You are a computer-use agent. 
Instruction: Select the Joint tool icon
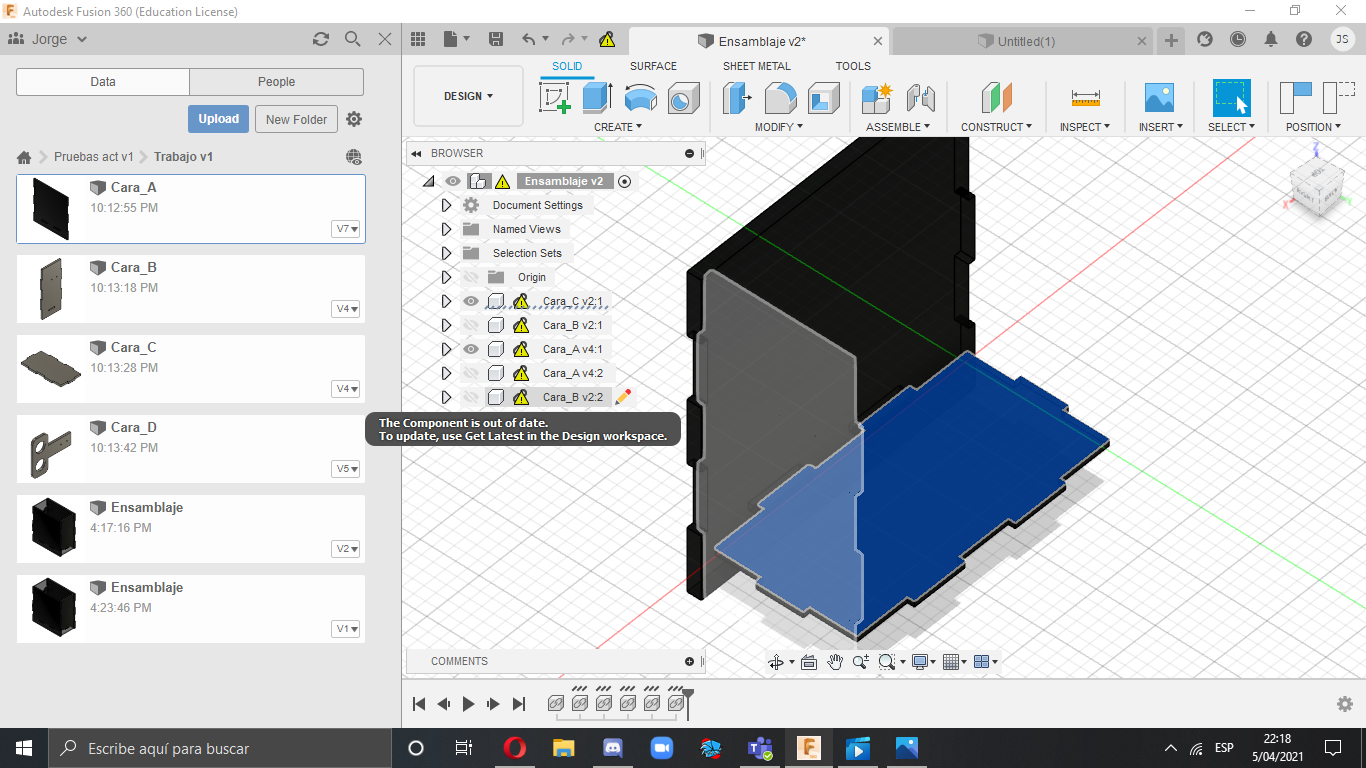(x=920, y=98)
